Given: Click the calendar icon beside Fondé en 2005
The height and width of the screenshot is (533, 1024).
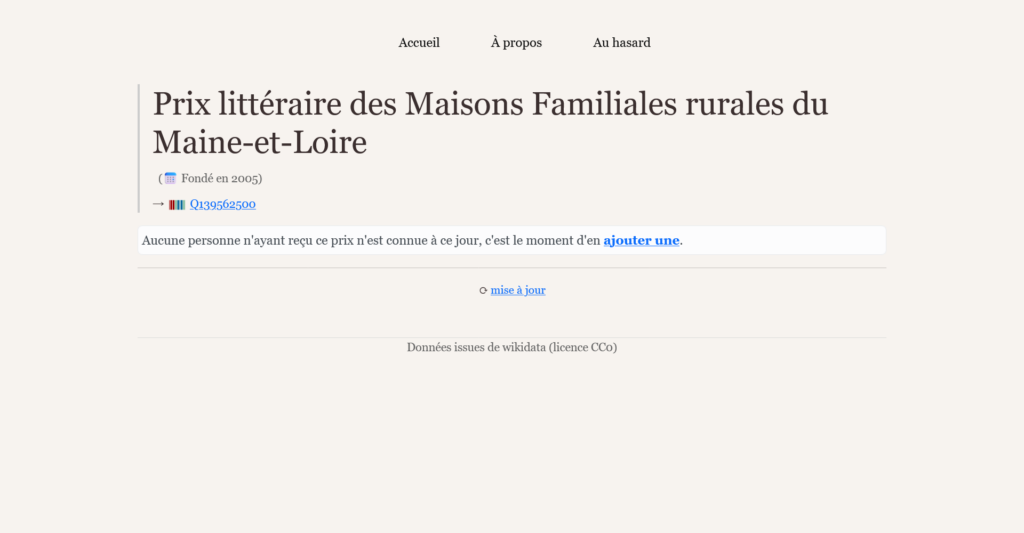Looking at the screenshot, I should [x=170, y=179].
